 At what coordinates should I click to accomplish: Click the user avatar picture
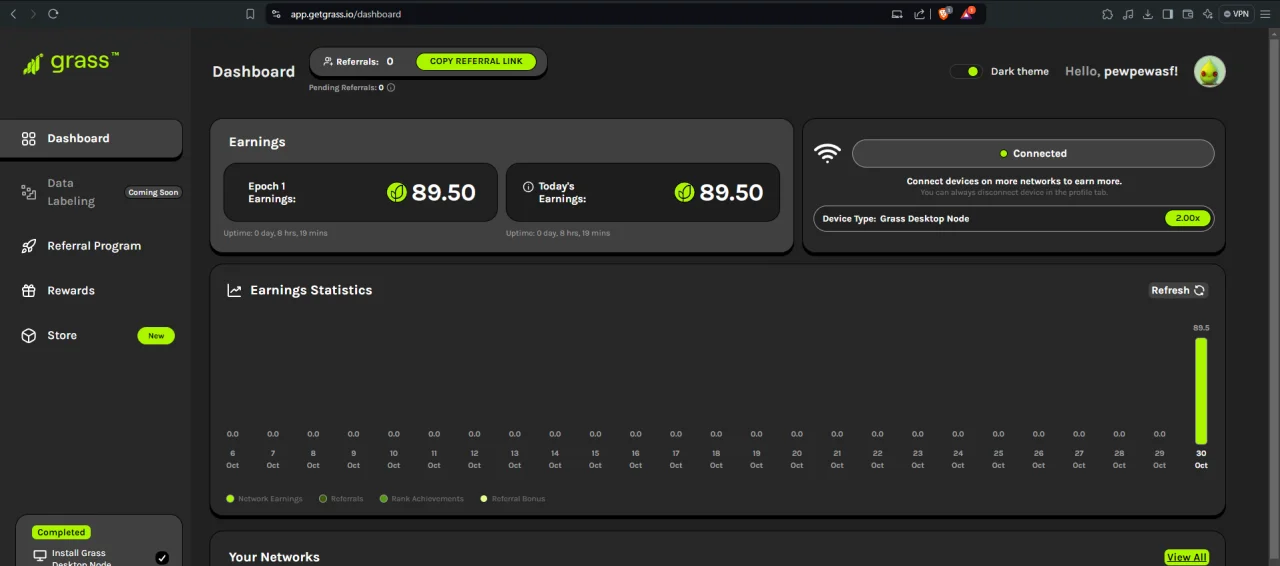click(1210, 71)
